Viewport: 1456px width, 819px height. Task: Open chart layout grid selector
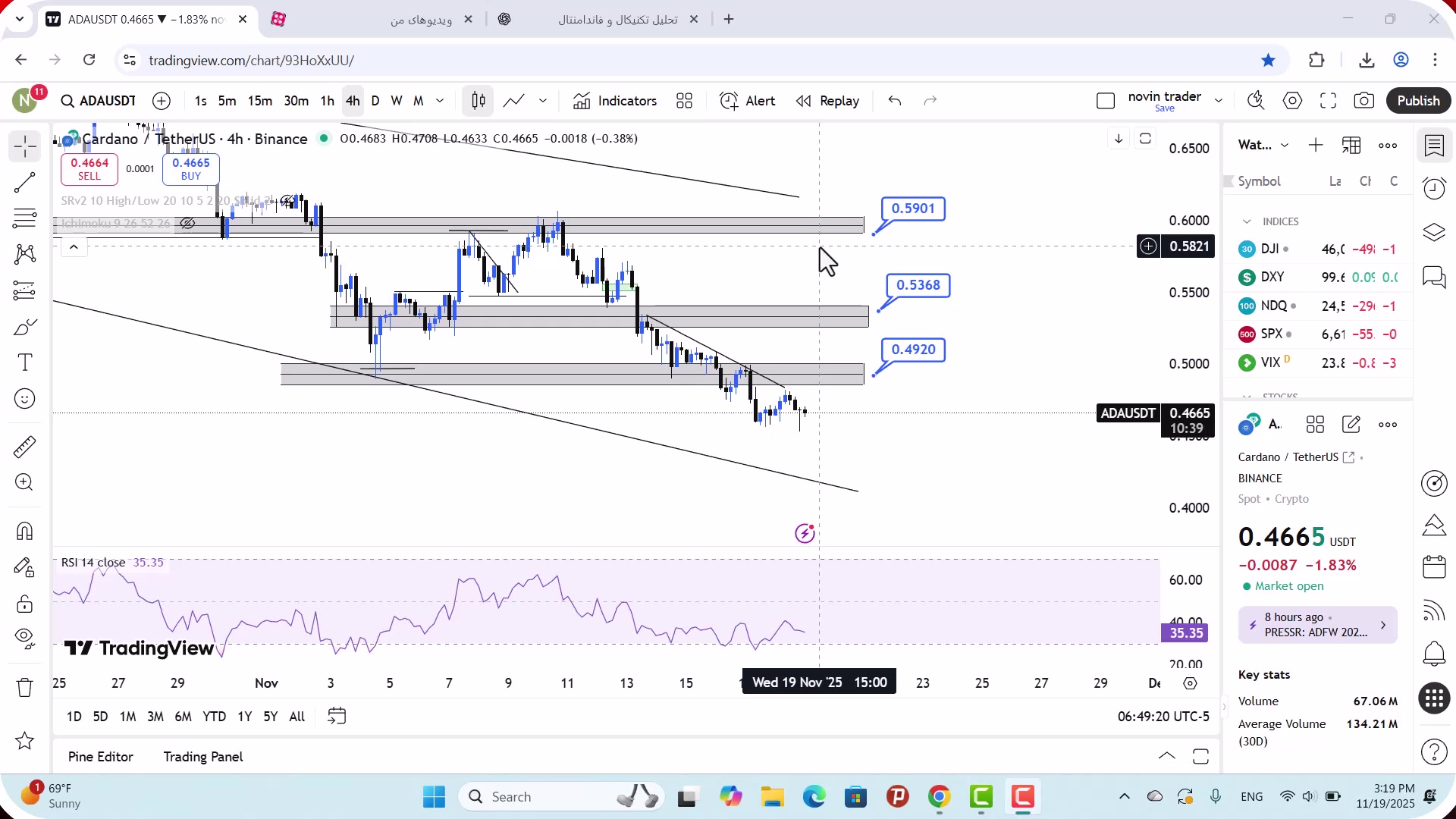[685, 101]
